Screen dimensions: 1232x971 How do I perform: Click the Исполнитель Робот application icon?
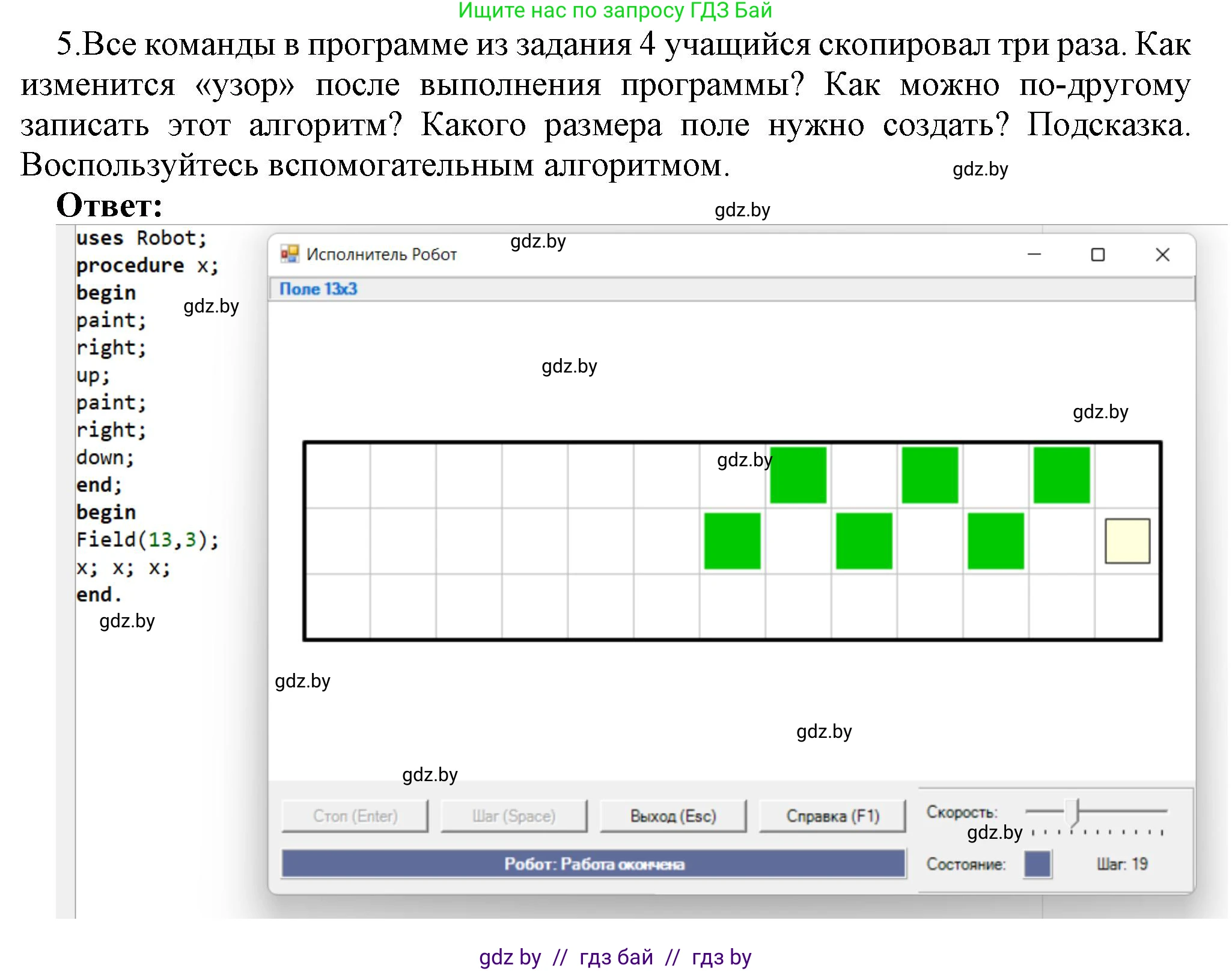290,254
